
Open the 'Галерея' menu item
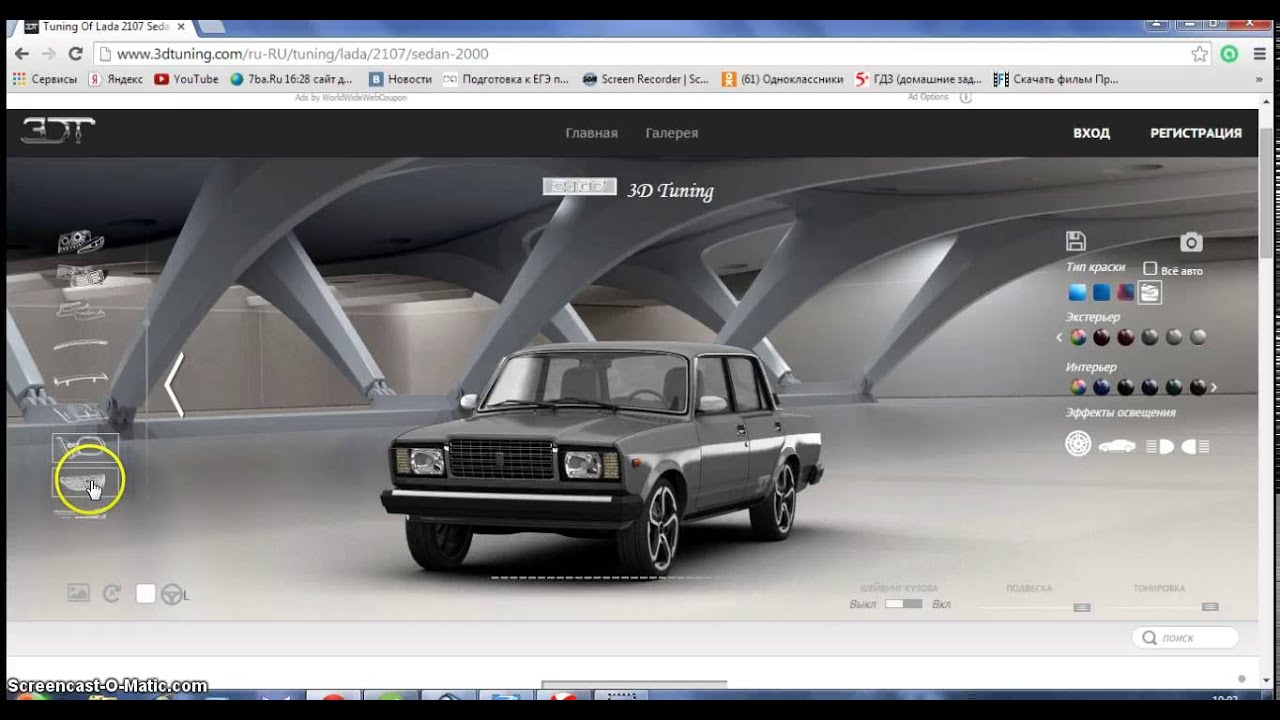[671, 133]
